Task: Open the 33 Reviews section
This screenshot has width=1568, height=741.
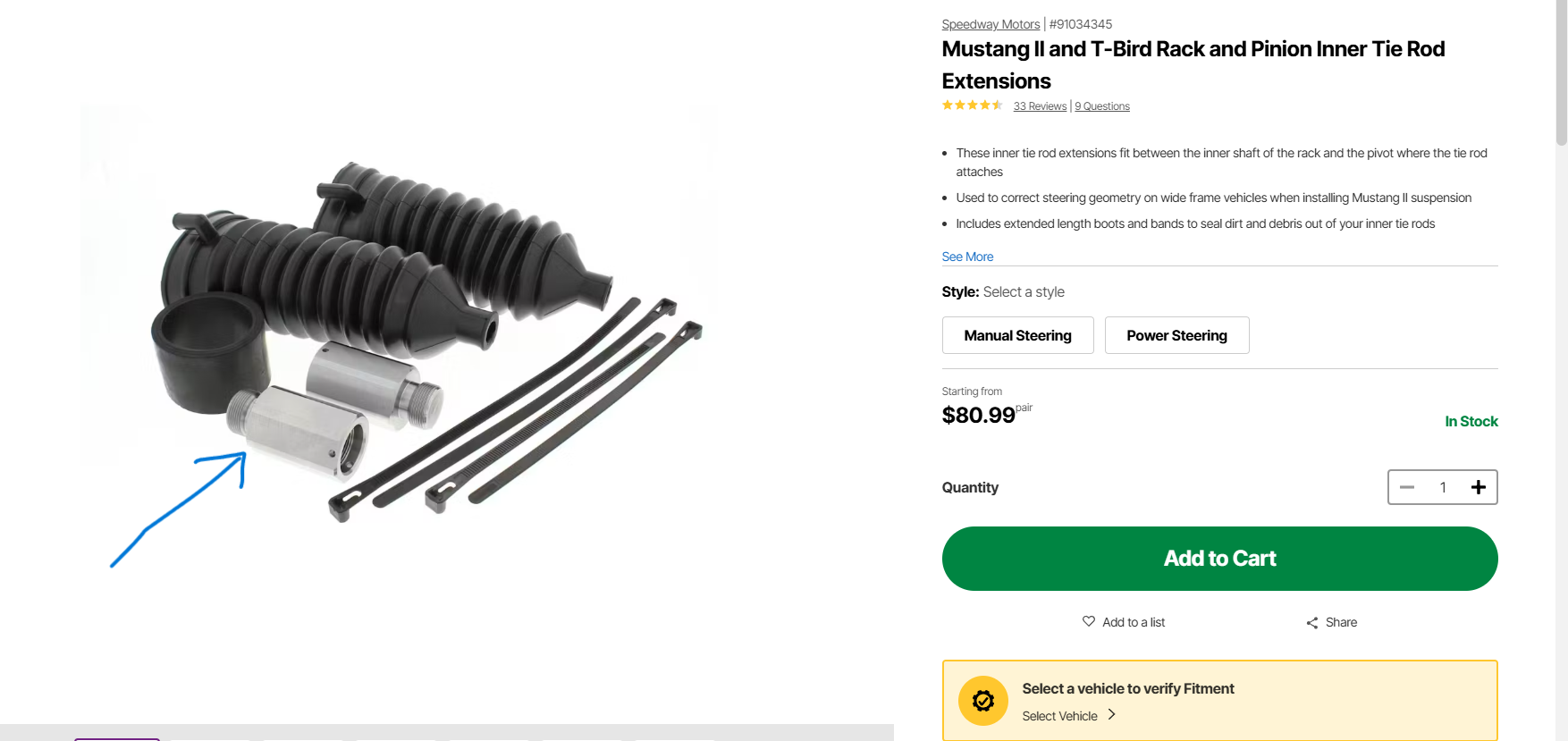Action: point(1040,106)
